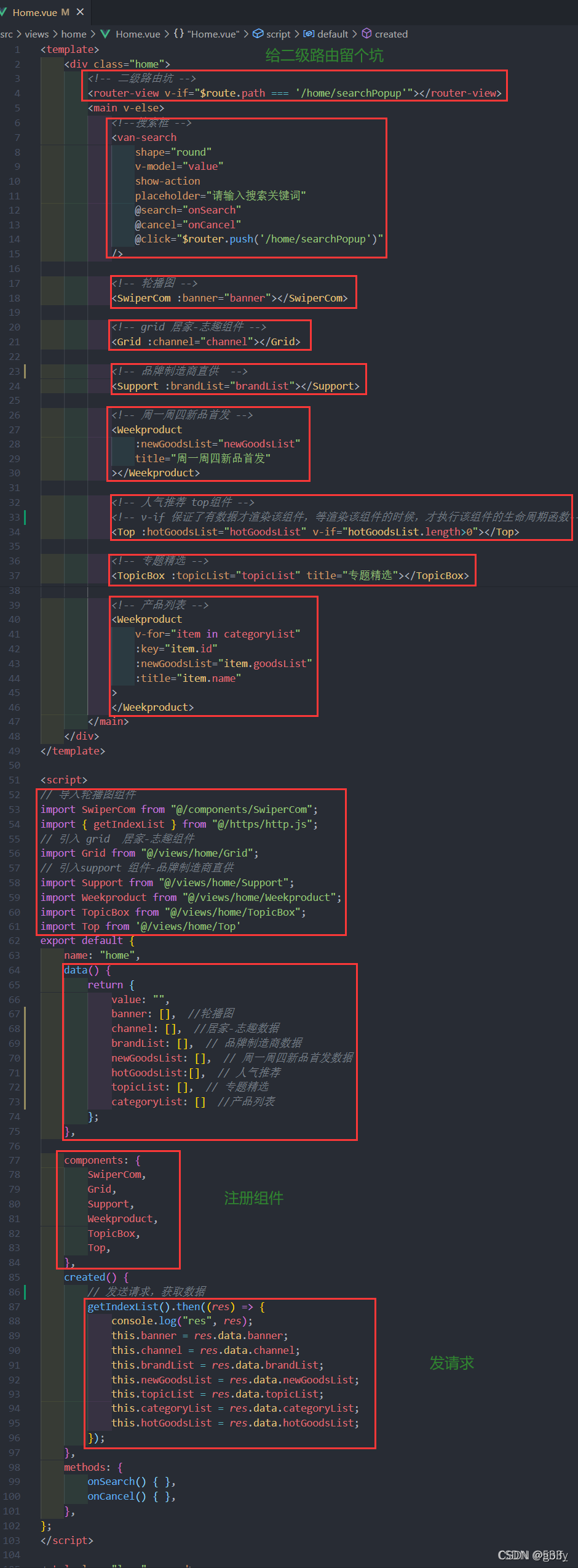Click the import SwiperCom statement
Image resolution: width=578 pixels, height=1568 pixels.
[179, 809]
